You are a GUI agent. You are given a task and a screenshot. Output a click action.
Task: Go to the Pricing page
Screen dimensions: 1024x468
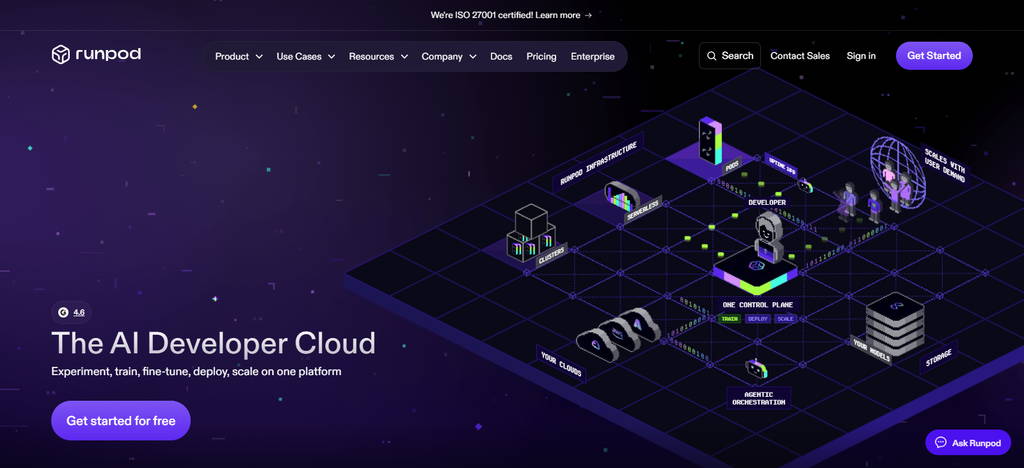[x=541, y=57]
